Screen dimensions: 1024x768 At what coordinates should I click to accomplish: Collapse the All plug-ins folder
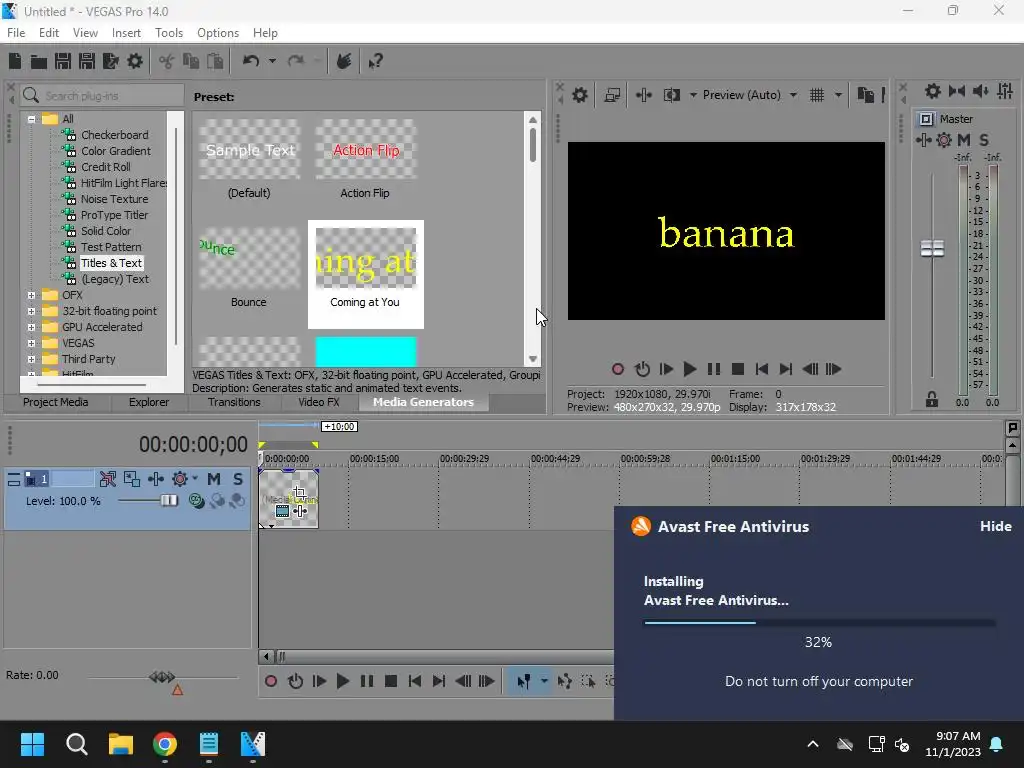coord(31,119)
